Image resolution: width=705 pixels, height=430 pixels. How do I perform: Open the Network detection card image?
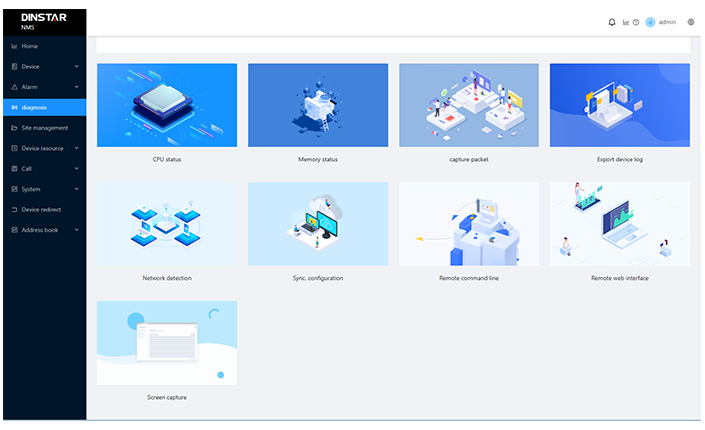pos(167,224)
